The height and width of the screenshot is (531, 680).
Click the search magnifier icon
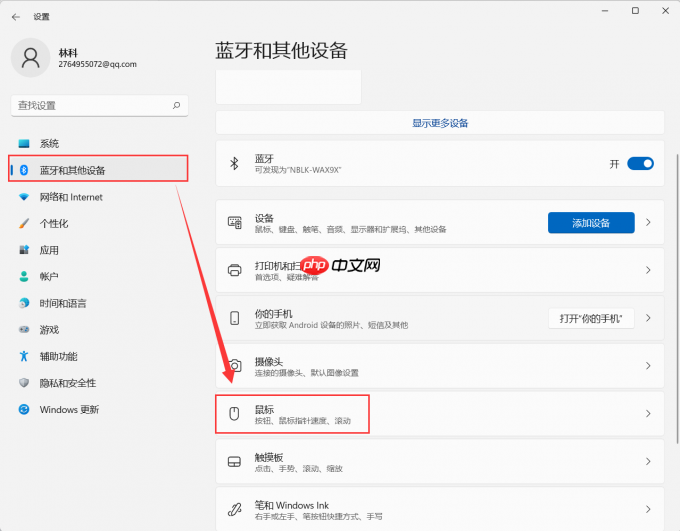[x=177, y=105]
